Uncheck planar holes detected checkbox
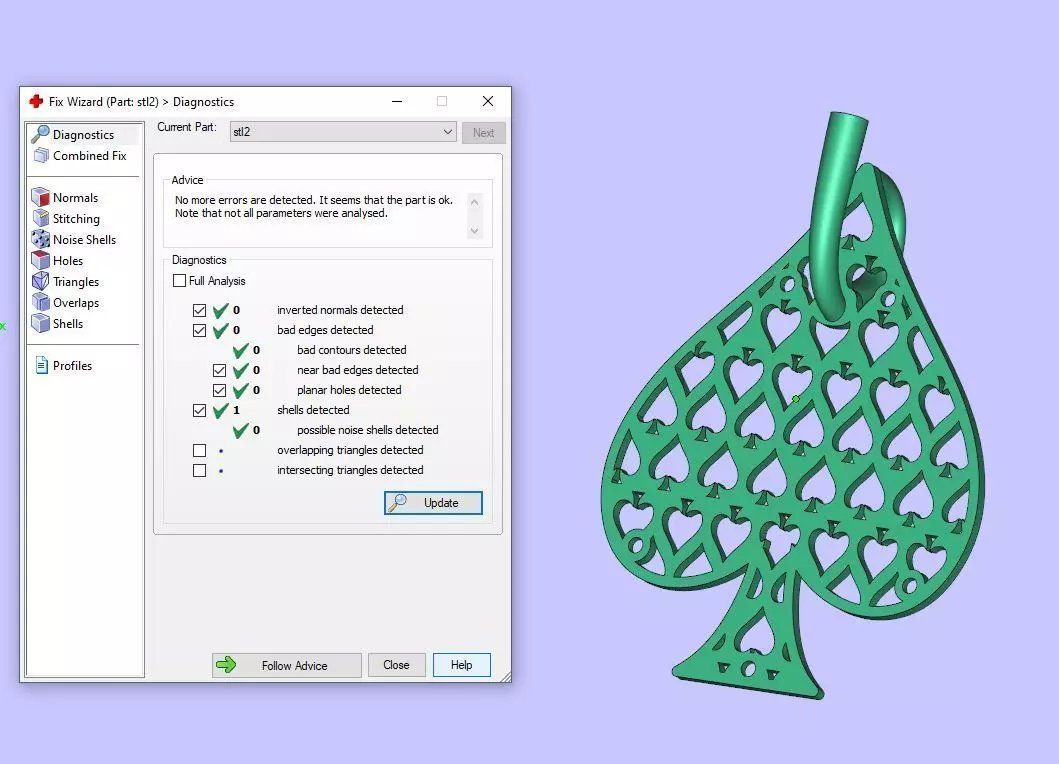The width and height of the screenshot is (1059, 764). [x=219, y=390]
